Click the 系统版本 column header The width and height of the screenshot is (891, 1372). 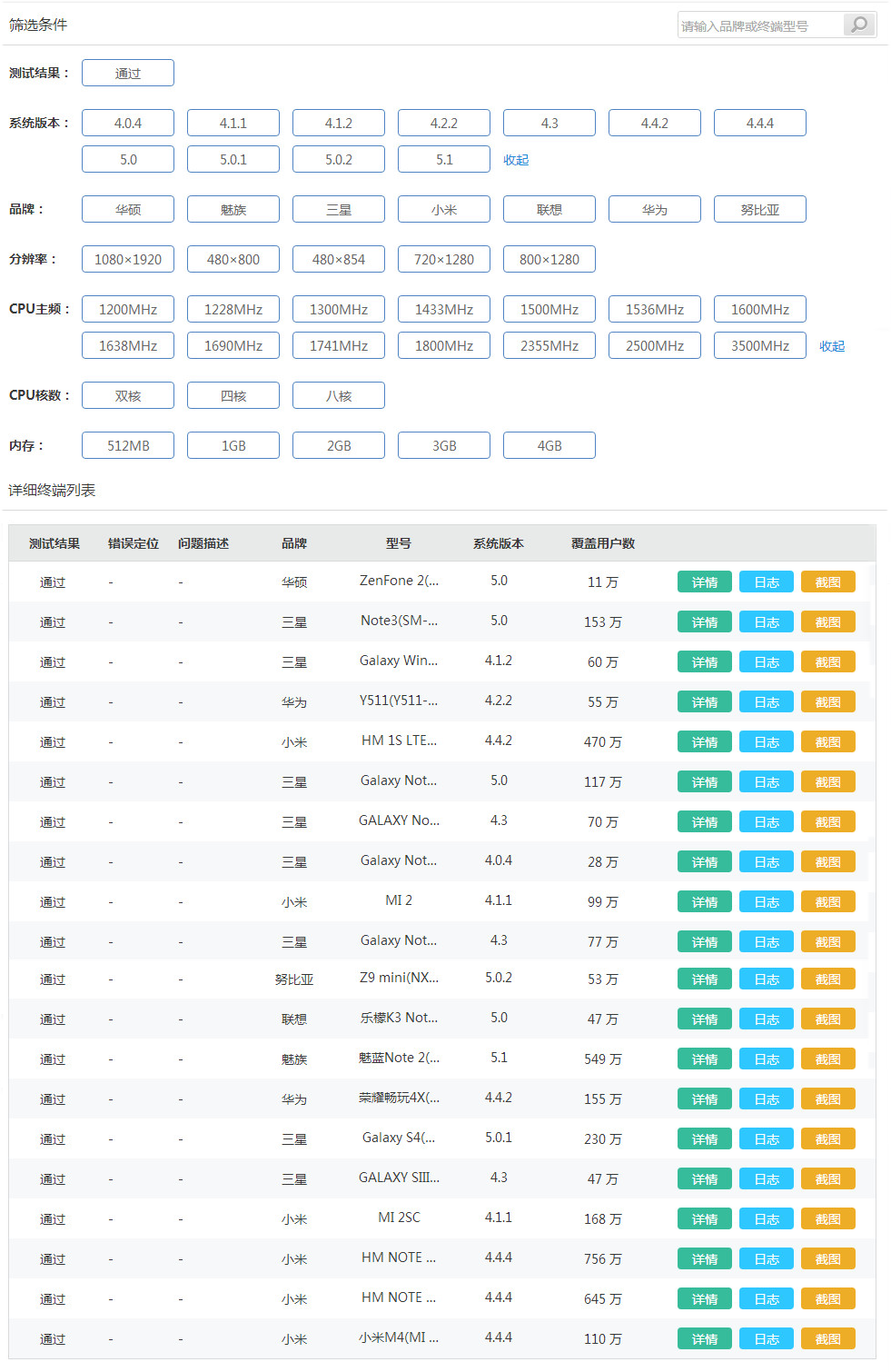[x=499, y=543]
